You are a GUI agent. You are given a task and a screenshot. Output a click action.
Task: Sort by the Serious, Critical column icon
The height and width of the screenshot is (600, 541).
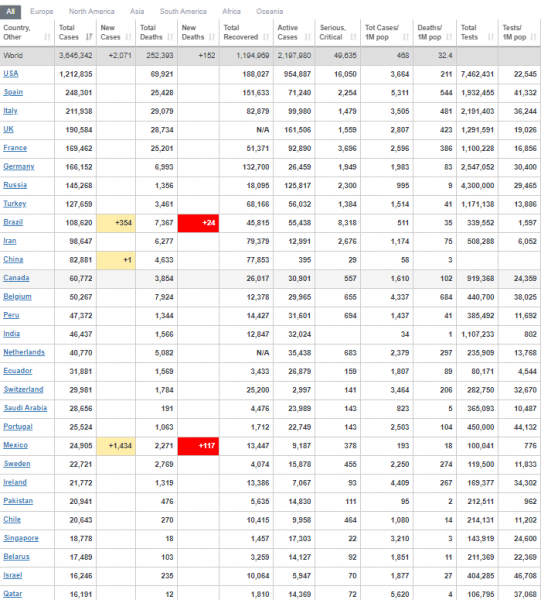click(353, 37)
